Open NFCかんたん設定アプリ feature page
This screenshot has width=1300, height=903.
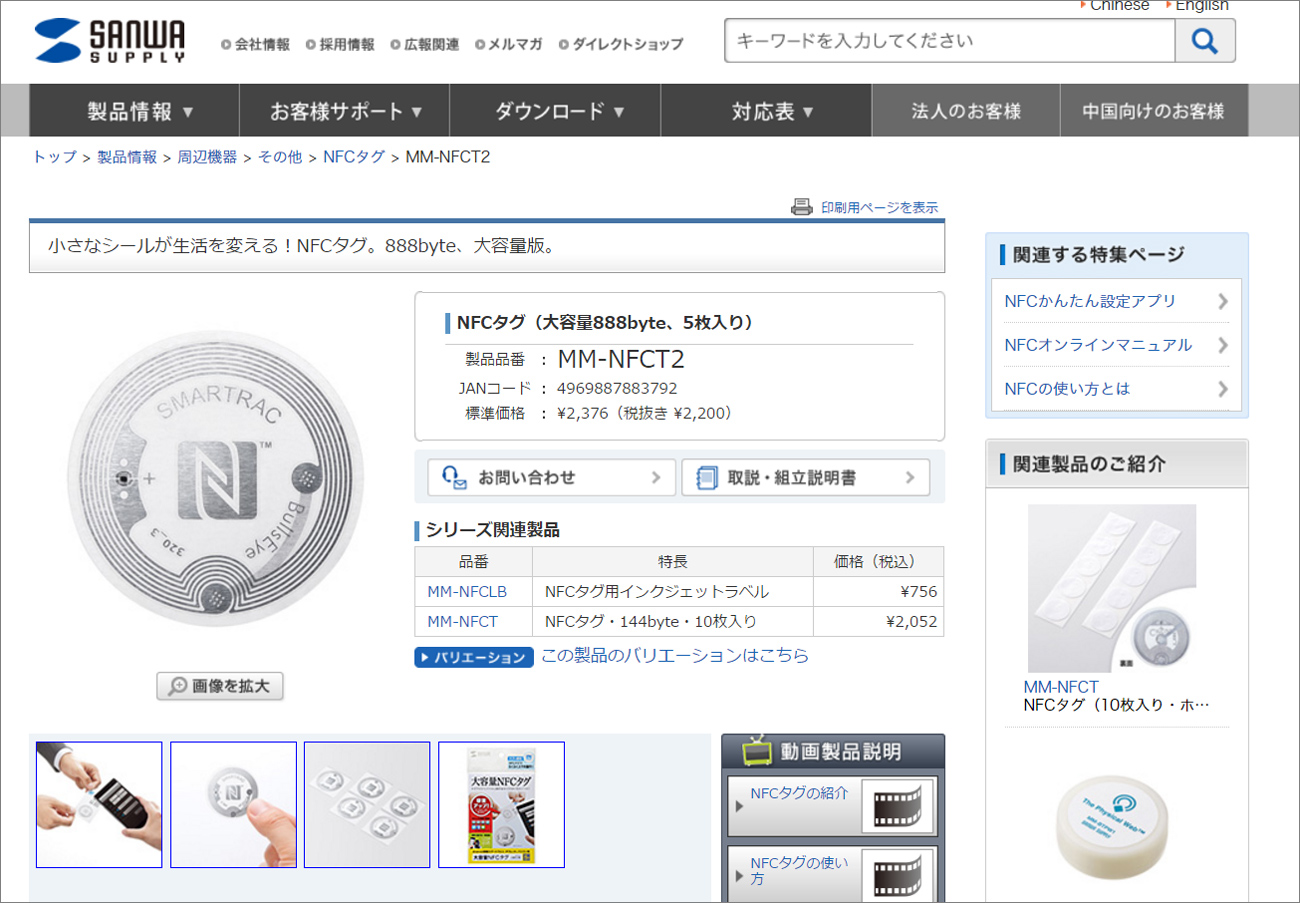click(1090, 301)
